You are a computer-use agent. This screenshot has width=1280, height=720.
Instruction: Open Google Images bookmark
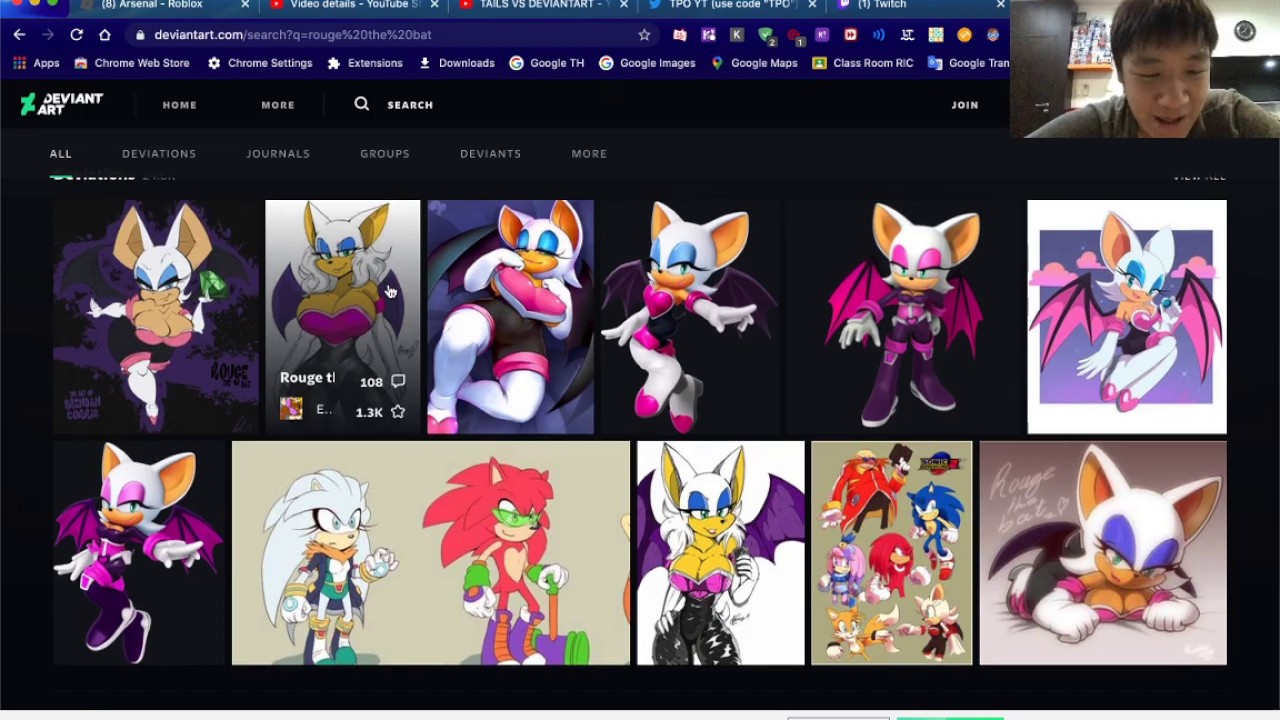648,63
